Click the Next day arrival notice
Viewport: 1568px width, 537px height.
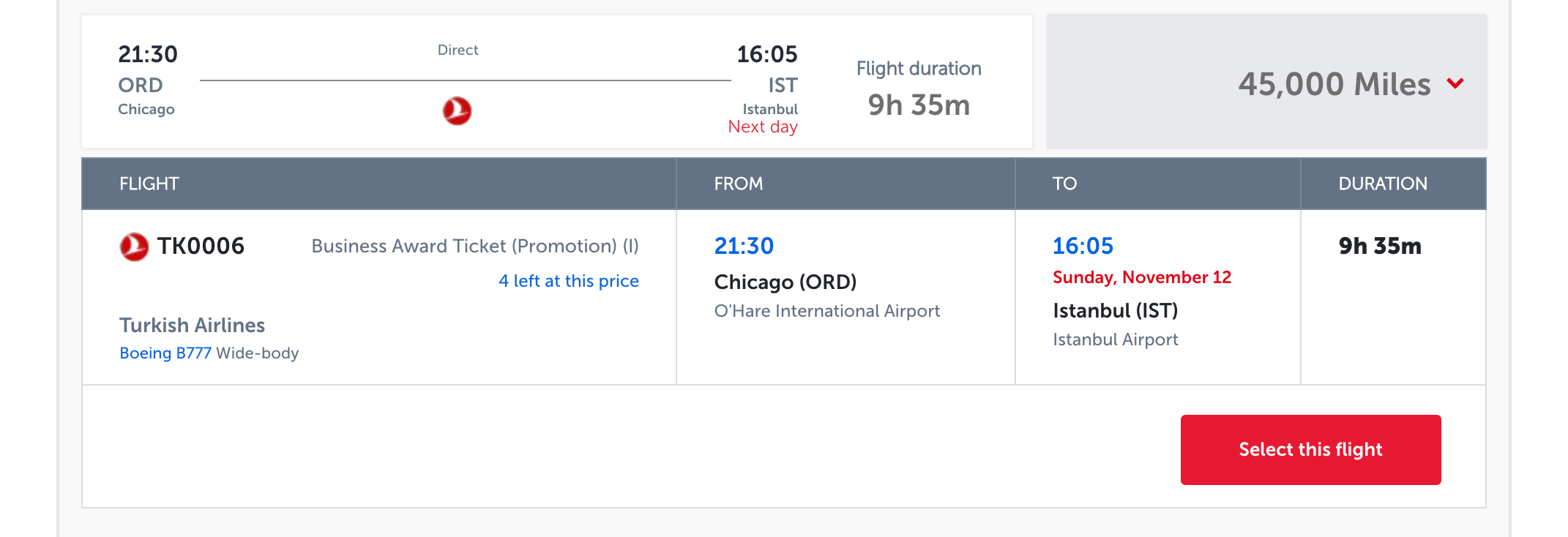coord(763,127)
